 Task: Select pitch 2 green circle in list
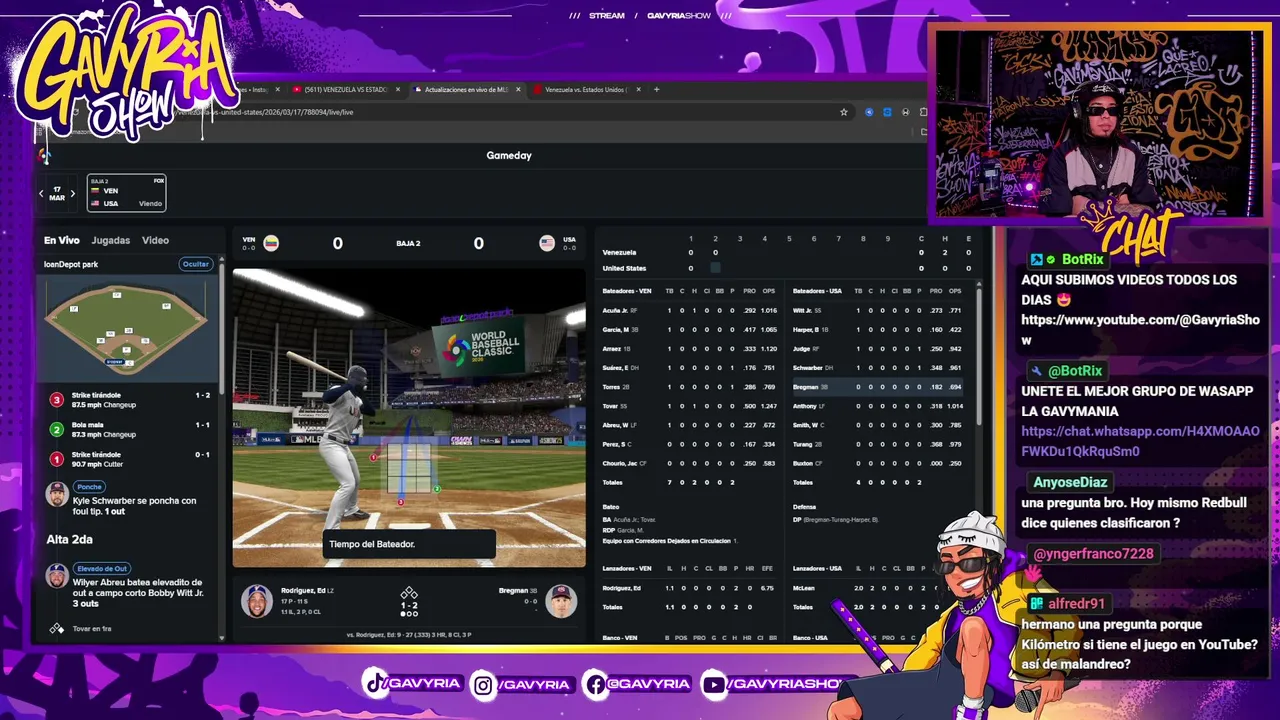click(56, 429)
